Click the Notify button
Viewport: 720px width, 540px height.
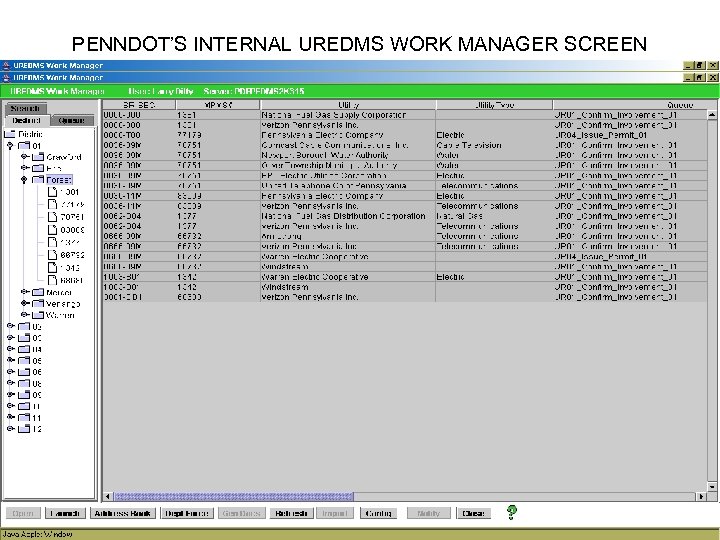pos(429,513)
